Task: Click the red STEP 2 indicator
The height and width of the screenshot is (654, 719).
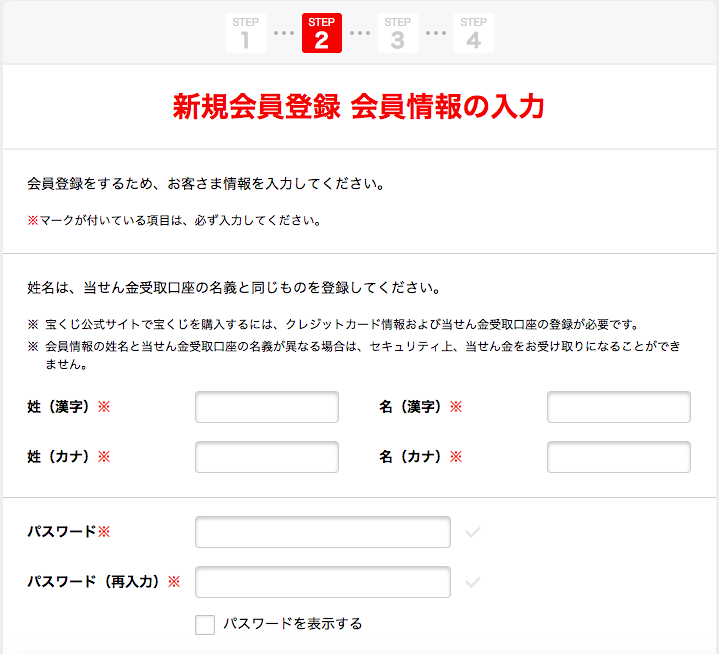Action: [322, 33]
